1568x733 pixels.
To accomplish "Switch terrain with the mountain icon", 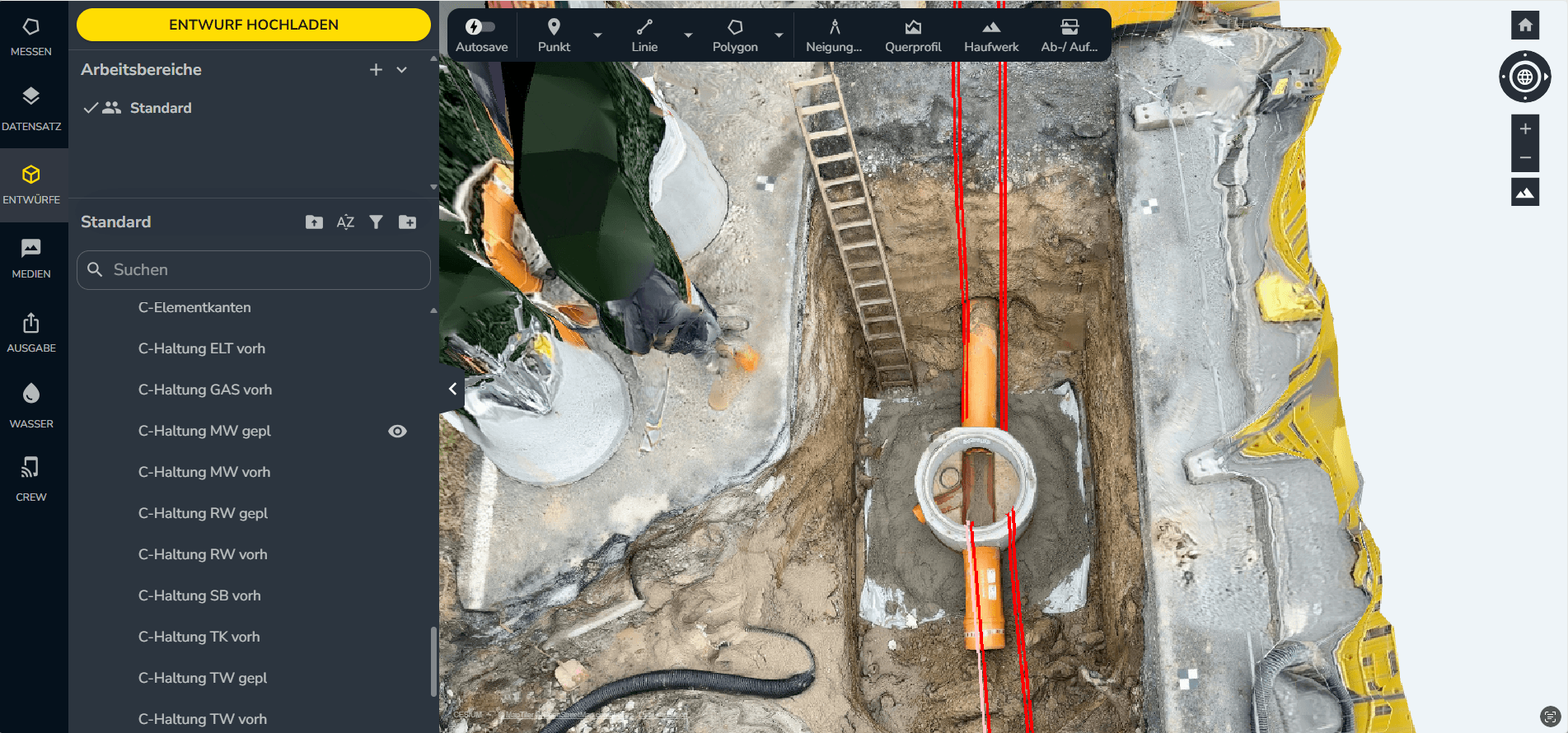I will click(x=1525, y=193).
